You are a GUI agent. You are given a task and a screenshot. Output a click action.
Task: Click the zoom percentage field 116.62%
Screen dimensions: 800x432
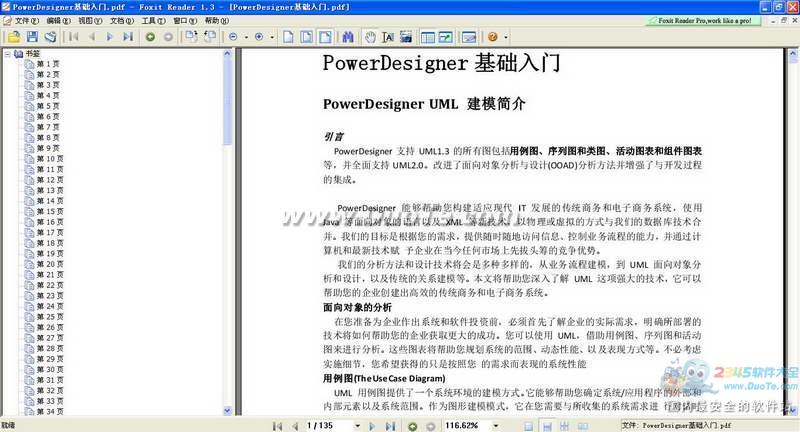click(466, 425)
